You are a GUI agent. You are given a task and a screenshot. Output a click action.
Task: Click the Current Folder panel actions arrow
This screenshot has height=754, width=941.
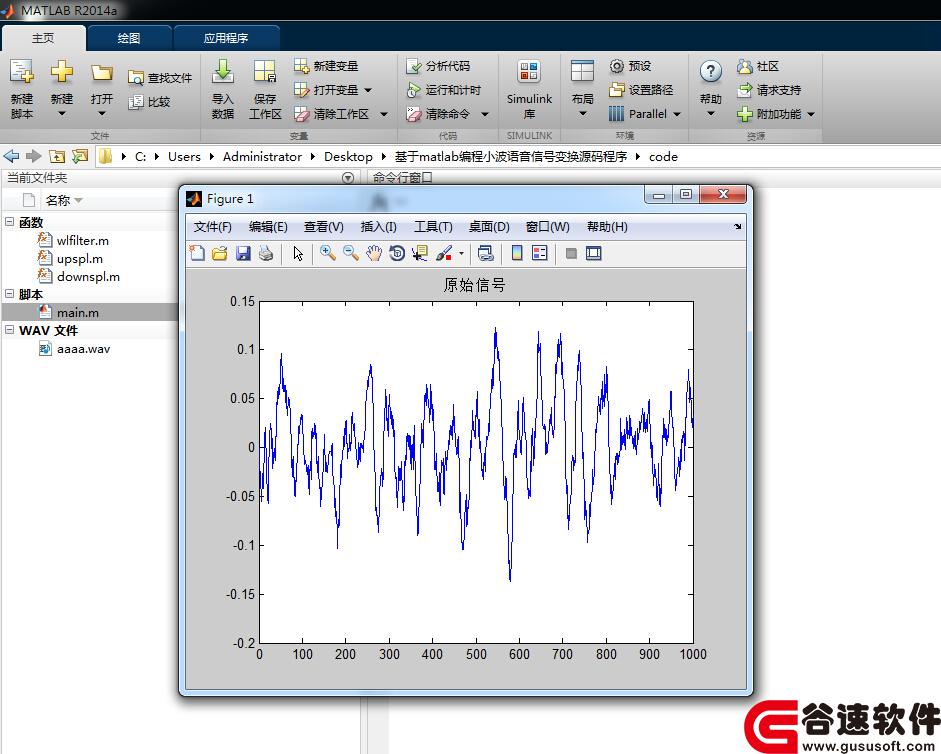point(347,178)
